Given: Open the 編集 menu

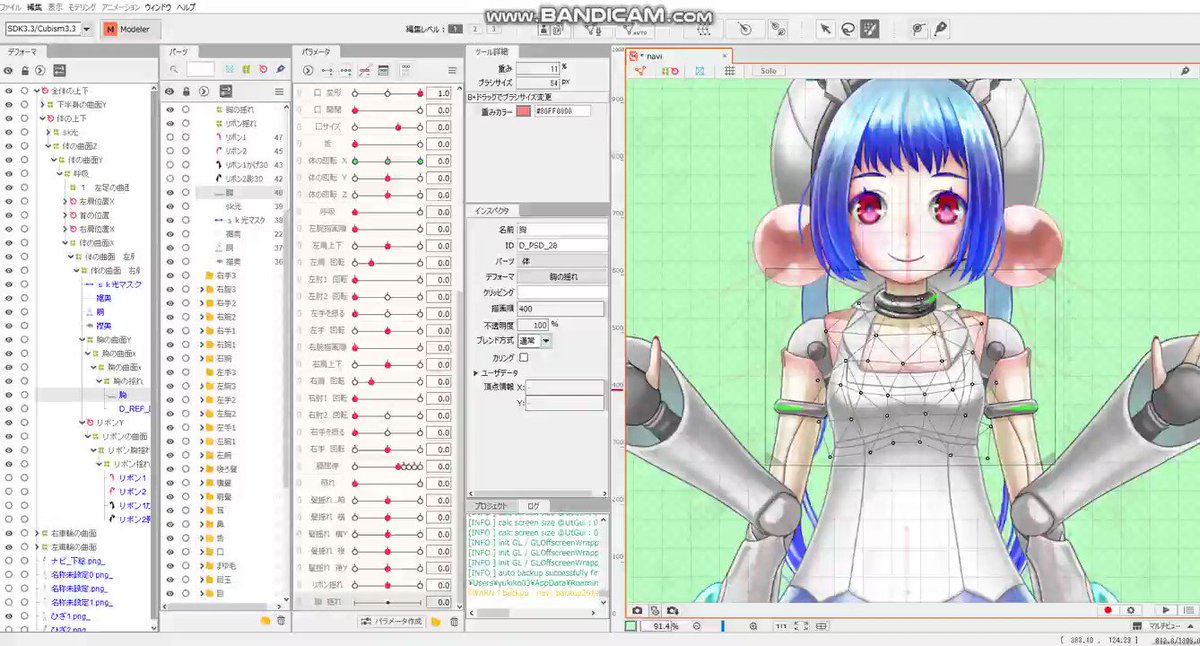Looking at the screenshot, I should [x=35, y=6].
